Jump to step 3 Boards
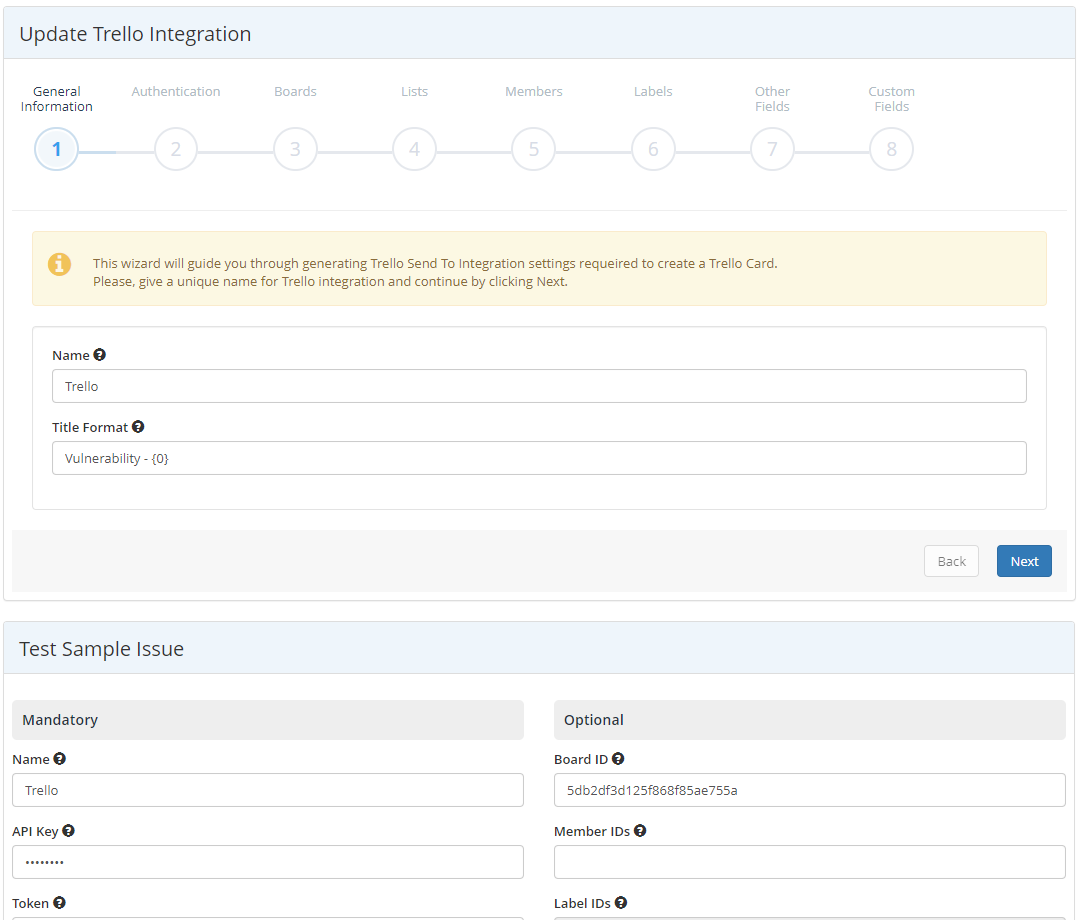 295,150
